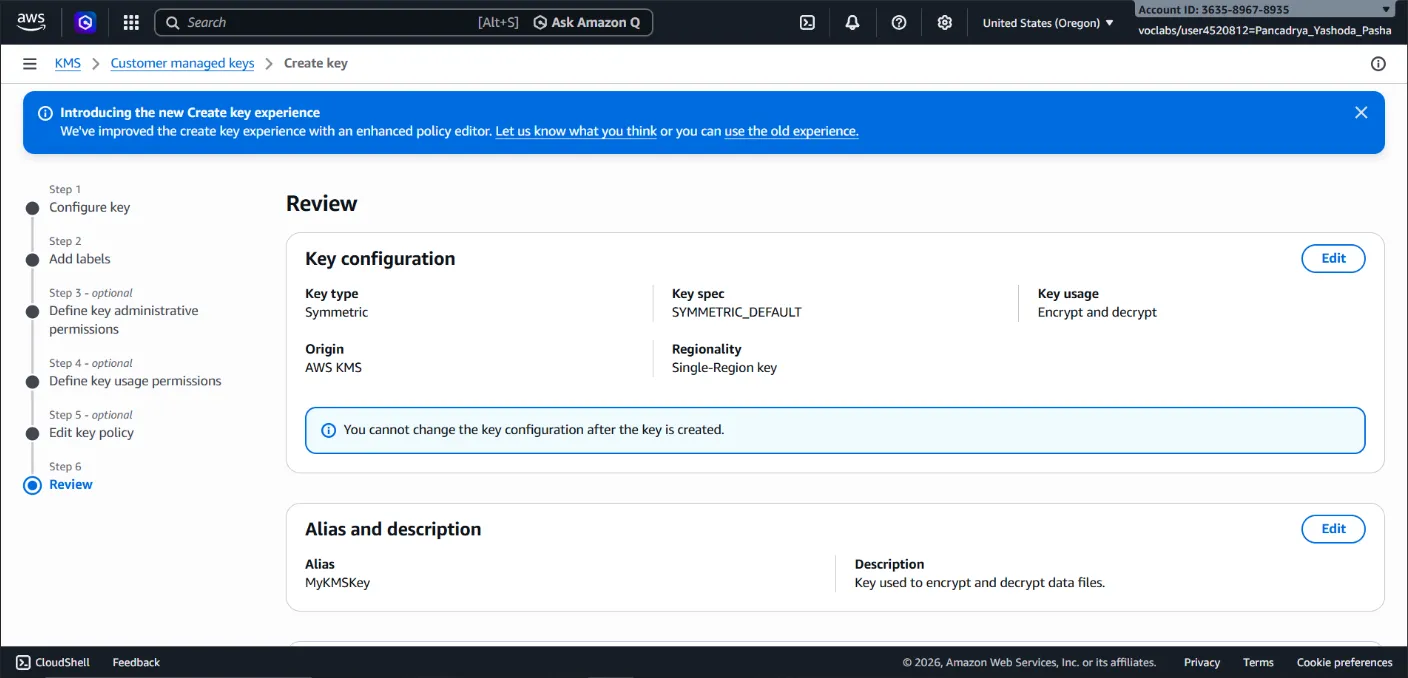Open the United States (Oregon) region dropdown
1408x678 pixels.
coord(1048,22)
